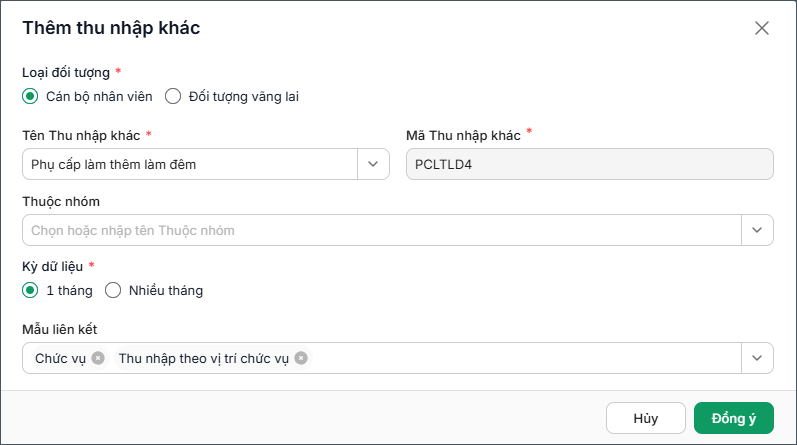The image size is (797, 445).
Task: Click the Mẫu liên kết field label
Action: [x=59, y=329]
